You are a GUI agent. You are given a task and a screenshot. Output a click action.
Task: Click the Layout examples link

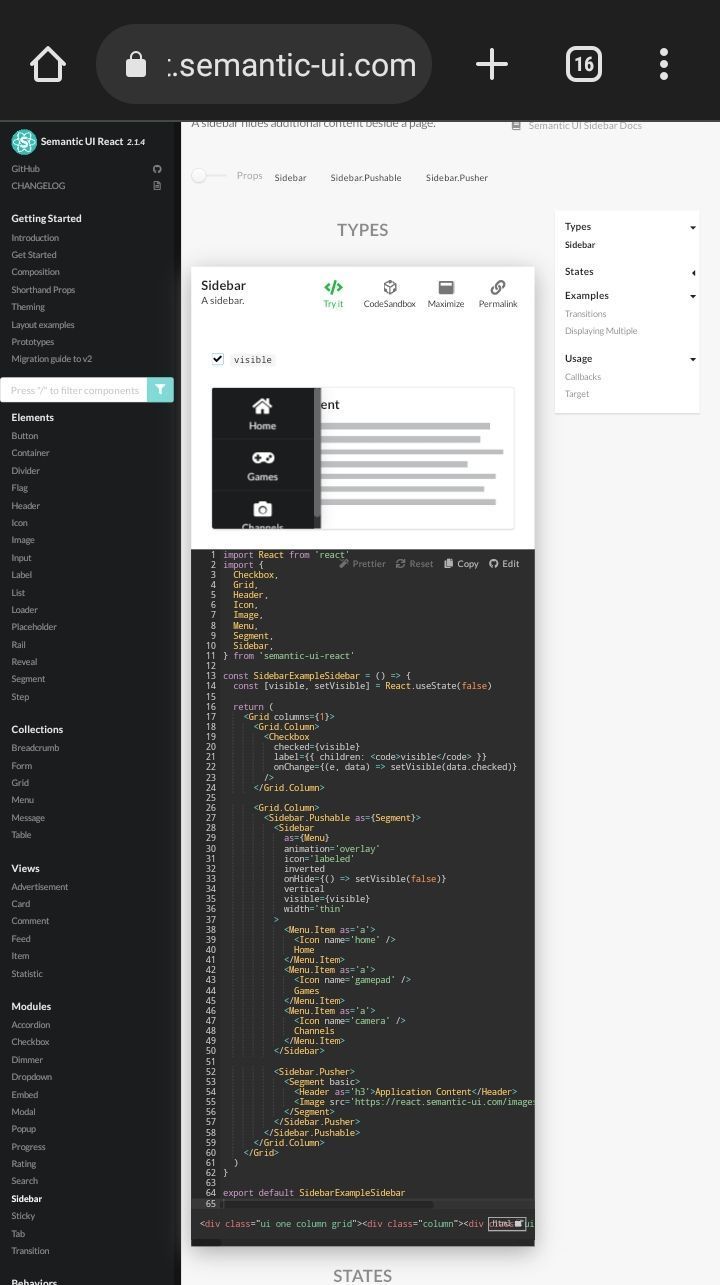43,325
